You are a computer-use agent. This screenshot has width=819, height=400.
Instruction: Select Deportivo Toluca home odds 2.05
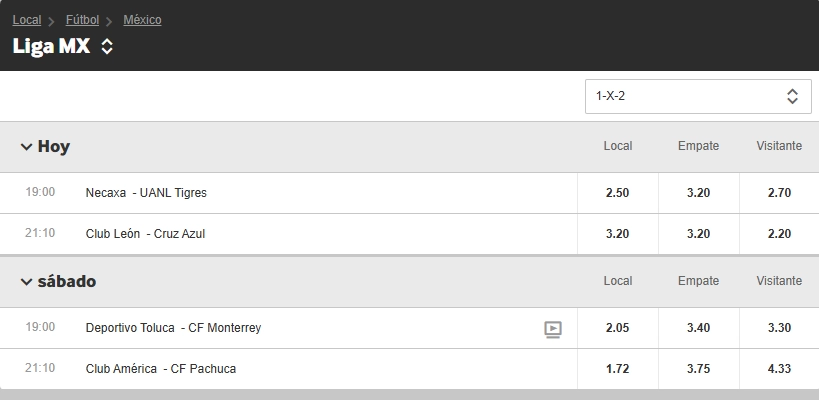point(617,328)
